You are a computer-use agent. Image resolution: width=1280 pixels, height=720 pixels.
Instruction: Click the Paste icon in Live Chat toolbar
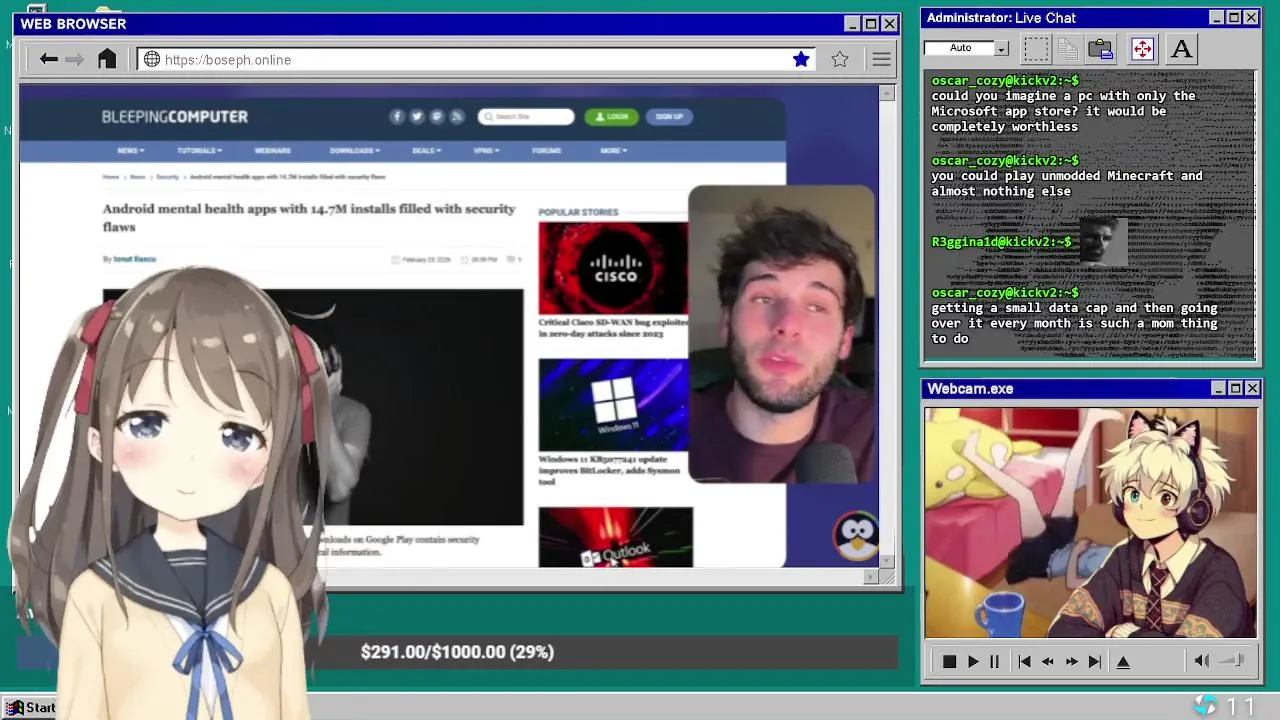pos(1100,48)
